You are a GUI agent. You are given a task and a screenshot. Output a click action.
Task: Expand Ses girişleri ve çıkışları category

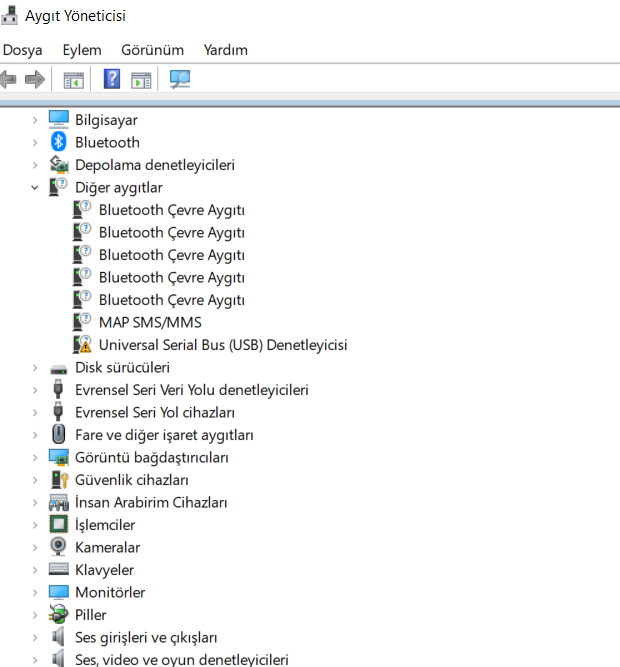[x=35, y=638]
